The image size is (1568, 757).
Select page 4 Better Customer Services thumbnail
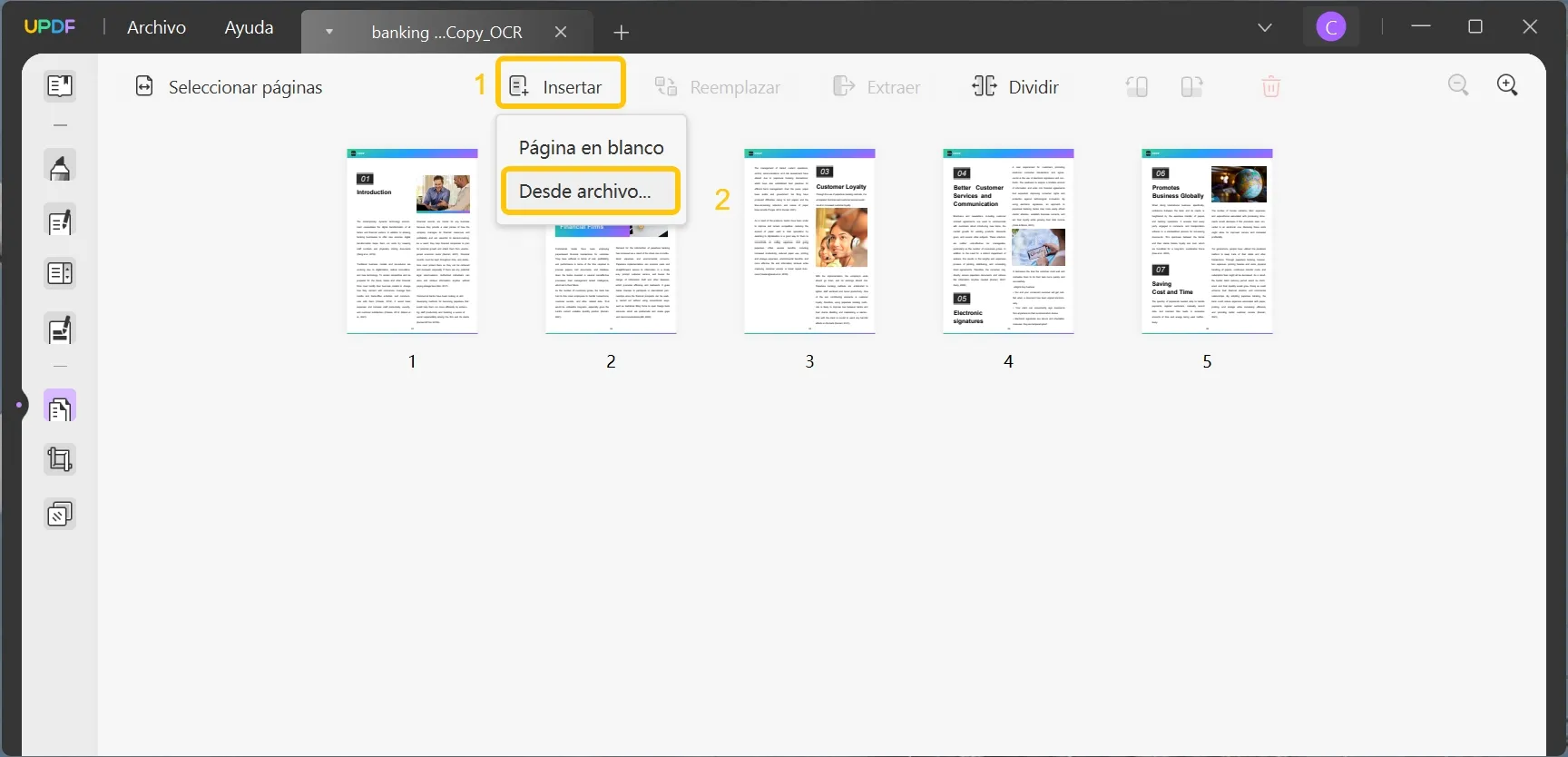[1008, 241]
